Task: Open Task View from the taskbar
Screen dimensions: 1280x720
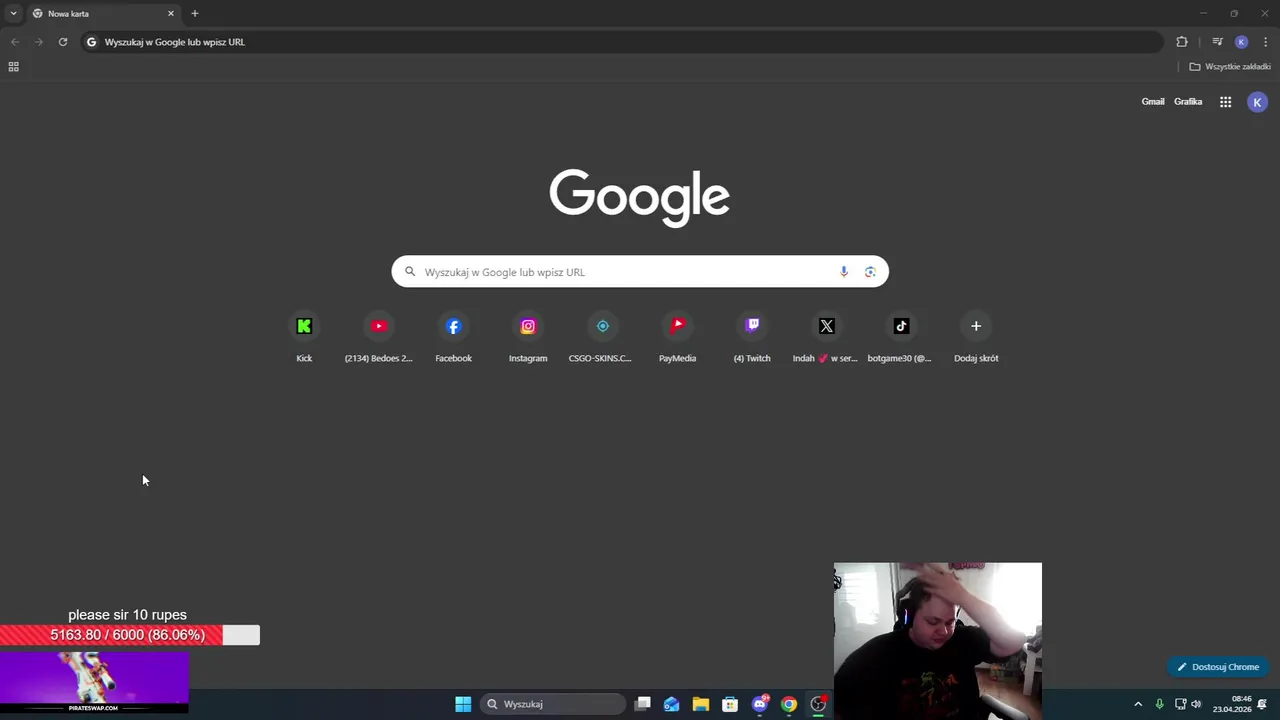Action: coord(643,704)
